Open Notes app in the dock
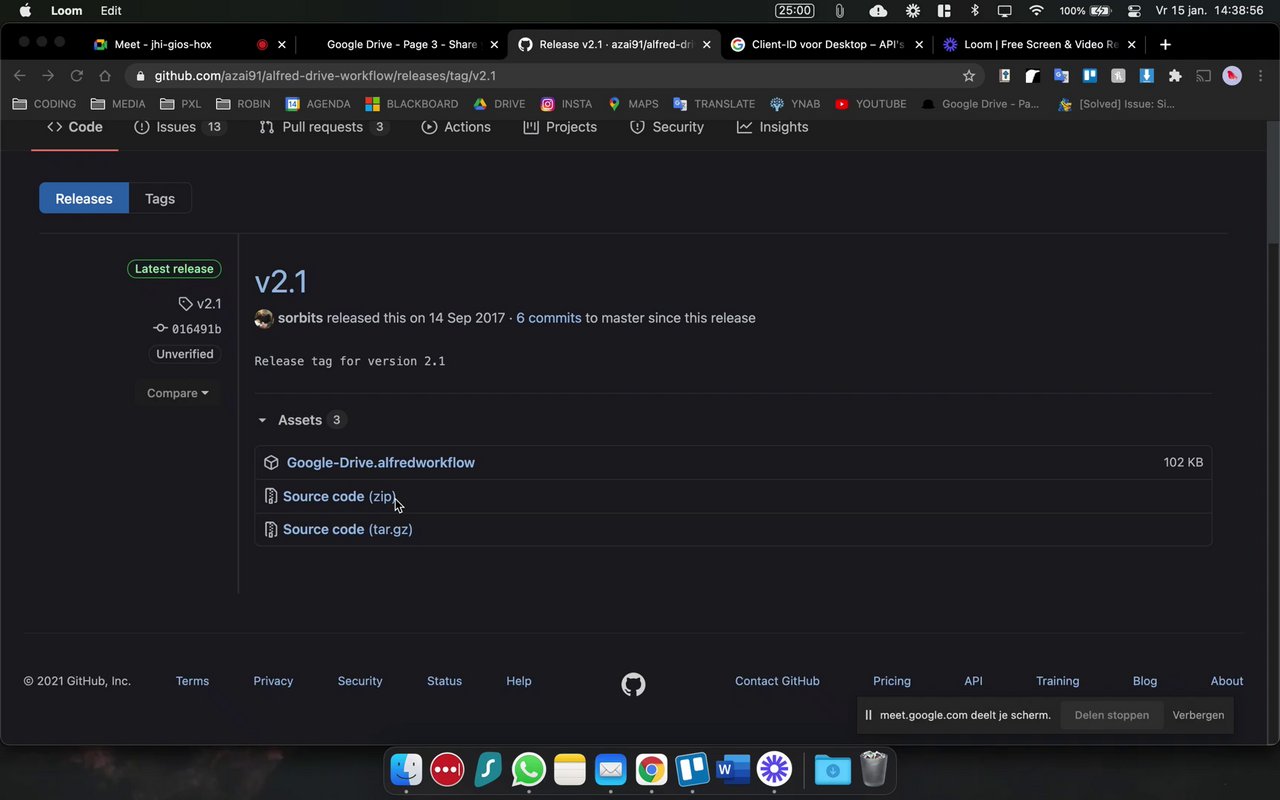1280x800 pixels. pyautogui.click(x=570, y=769)
